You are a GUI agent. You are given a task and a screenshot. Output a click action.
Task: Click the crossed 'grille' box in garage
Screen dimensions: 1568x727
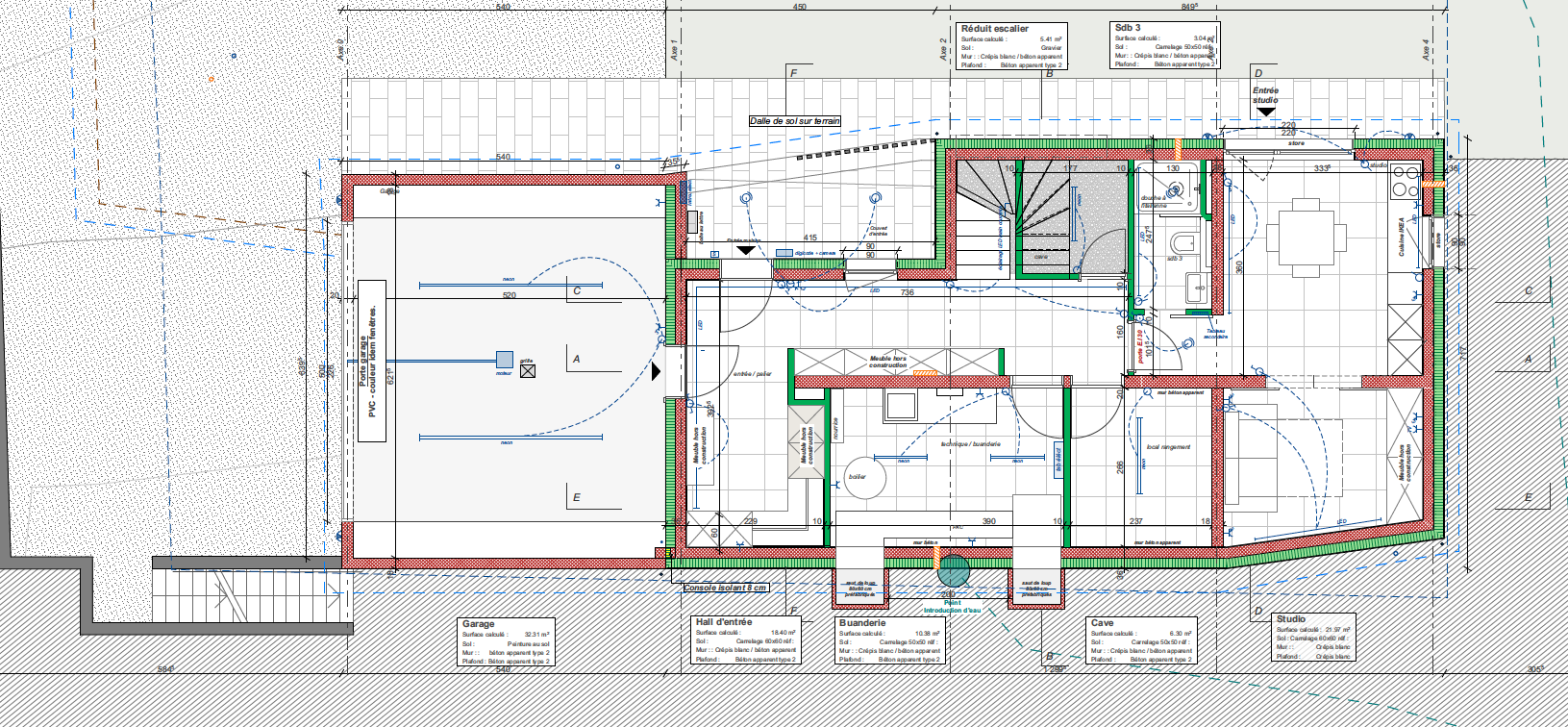(x=528, y=370)
